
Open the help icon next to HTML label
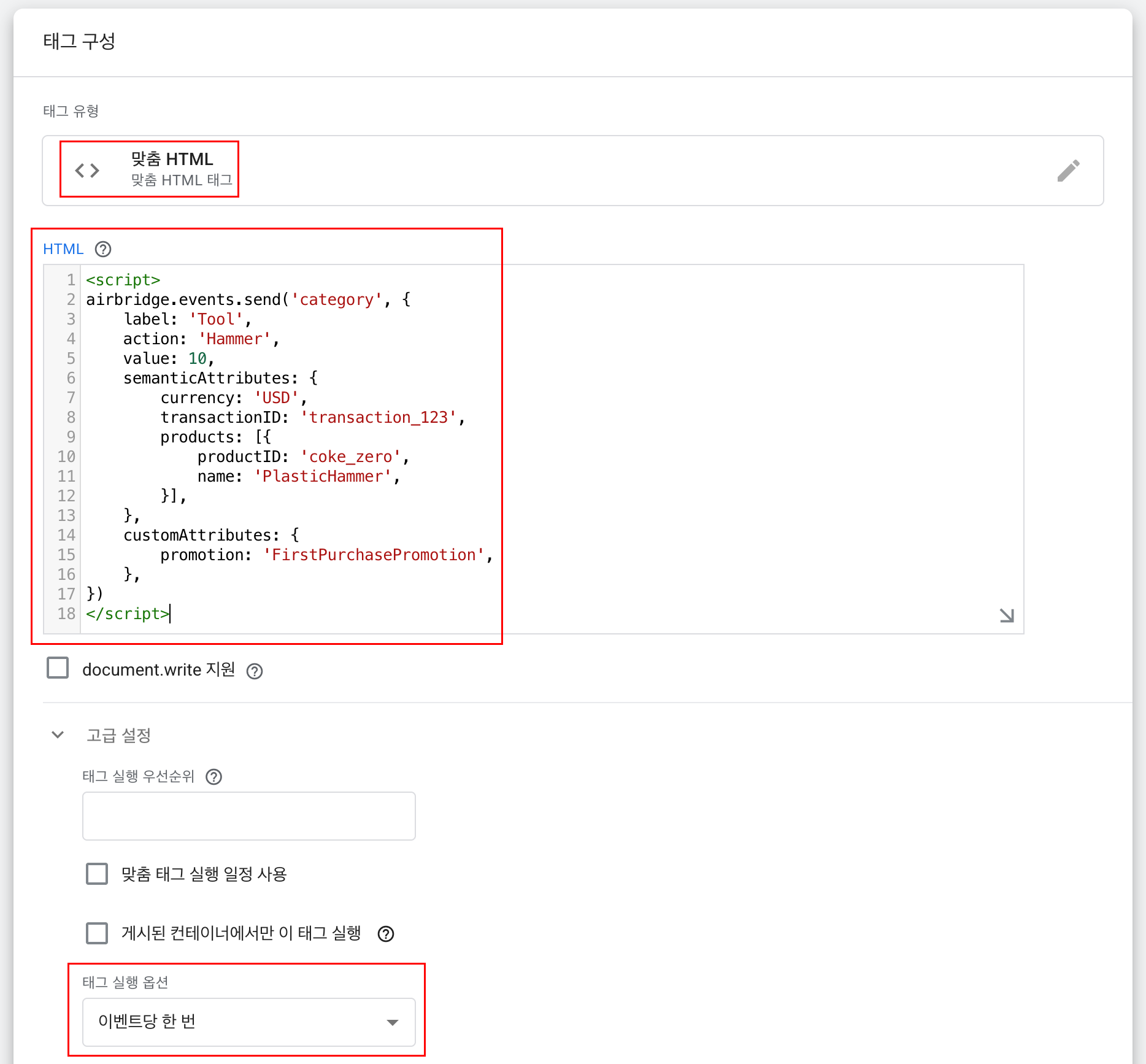point(103,249)
